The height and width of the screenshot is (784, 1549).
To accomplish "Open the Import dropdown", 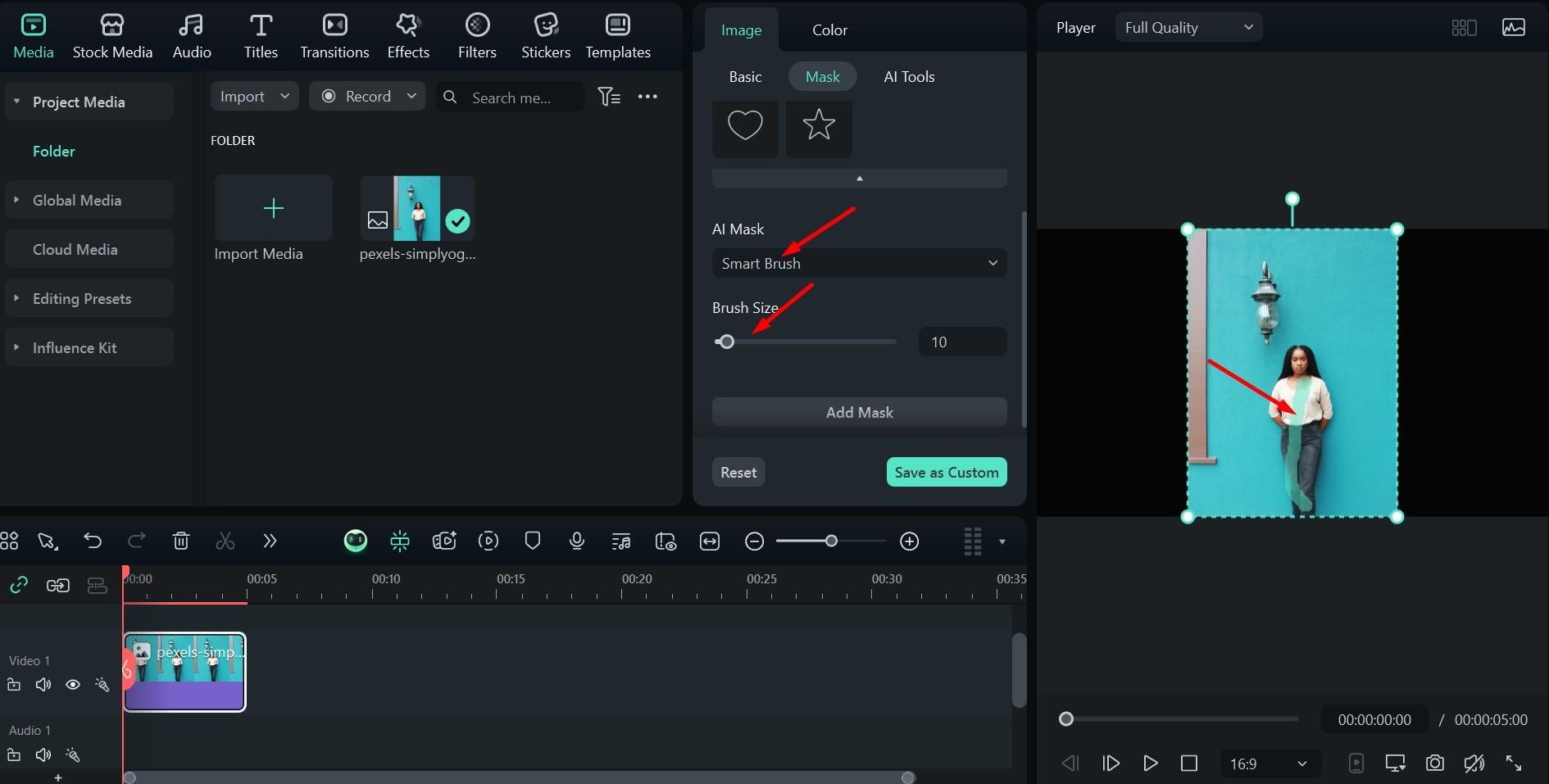I will pyautogui.click(x=255, y=96).
